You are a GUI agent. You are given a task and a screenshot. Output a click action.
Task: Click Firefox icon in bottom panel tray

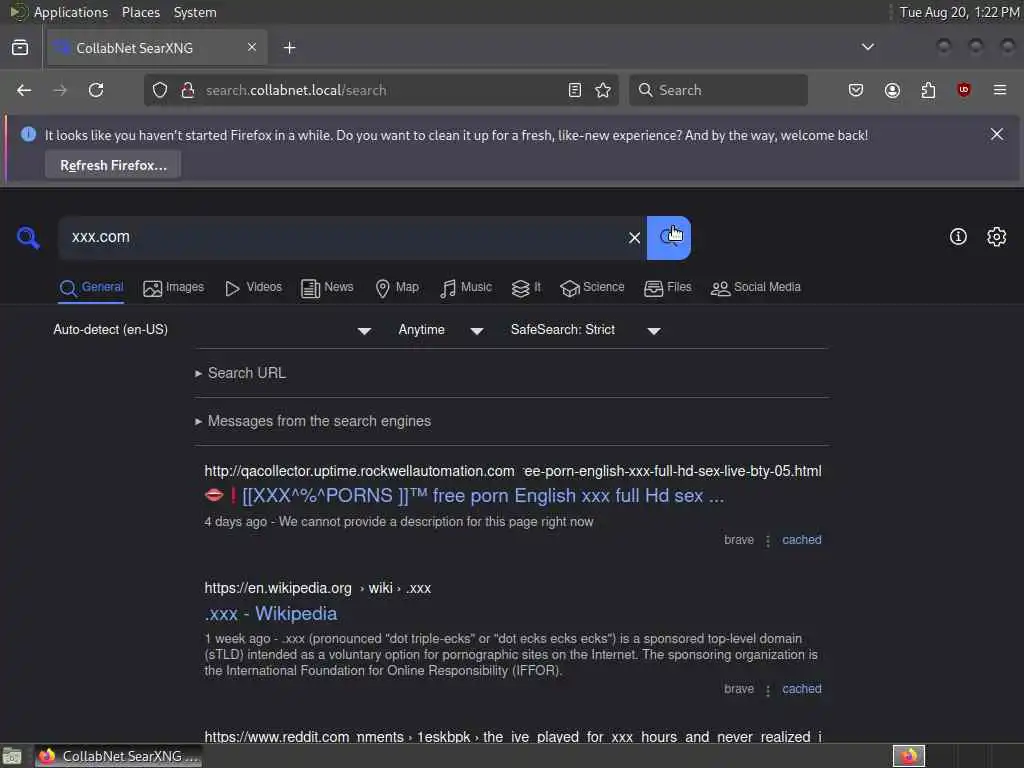909,756
